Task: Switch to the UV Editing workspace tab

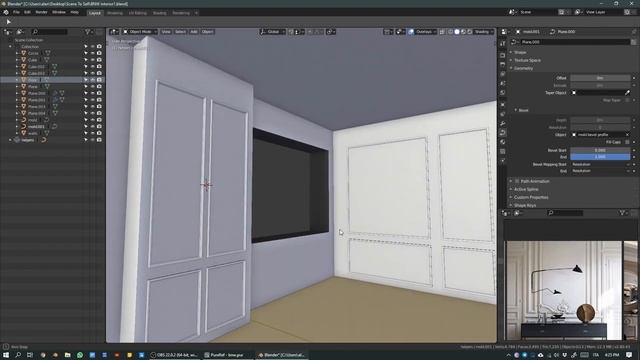Action: (138, 13)
